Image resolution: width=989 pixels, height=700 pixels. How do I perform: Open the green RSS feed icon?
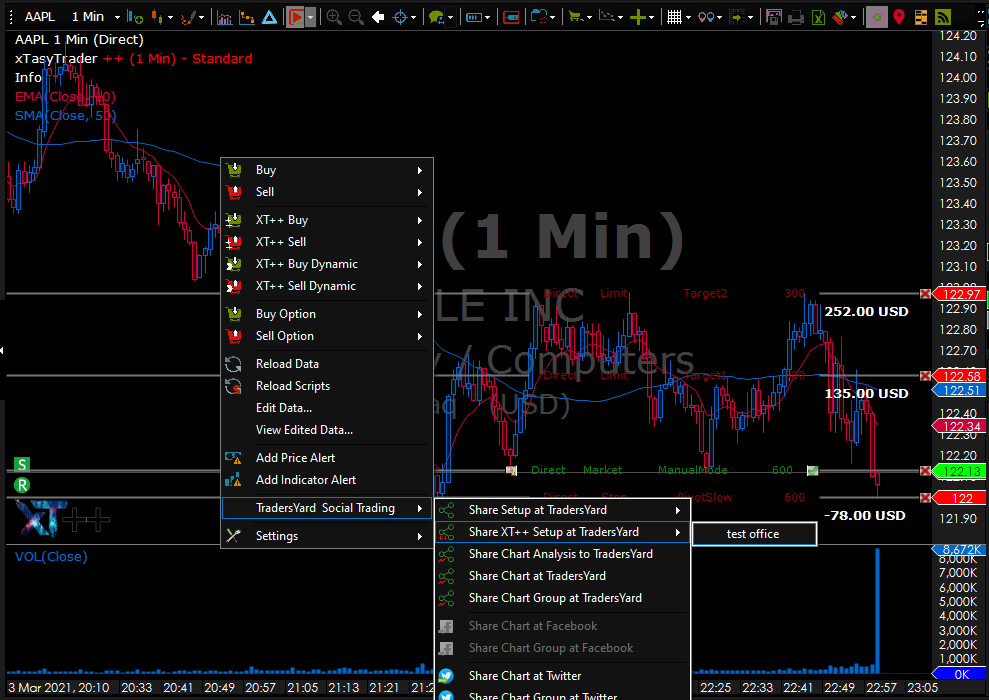point(943,17)
